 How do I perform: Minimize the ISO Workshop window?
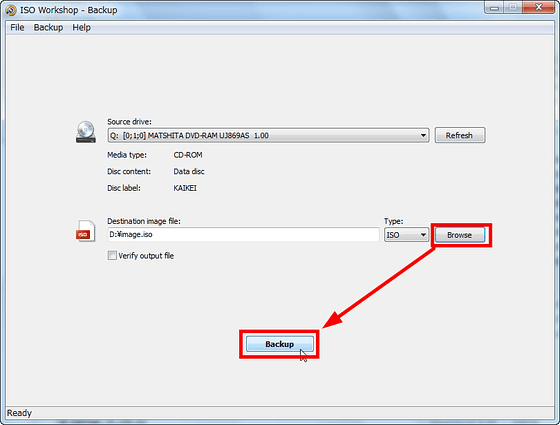494,8
